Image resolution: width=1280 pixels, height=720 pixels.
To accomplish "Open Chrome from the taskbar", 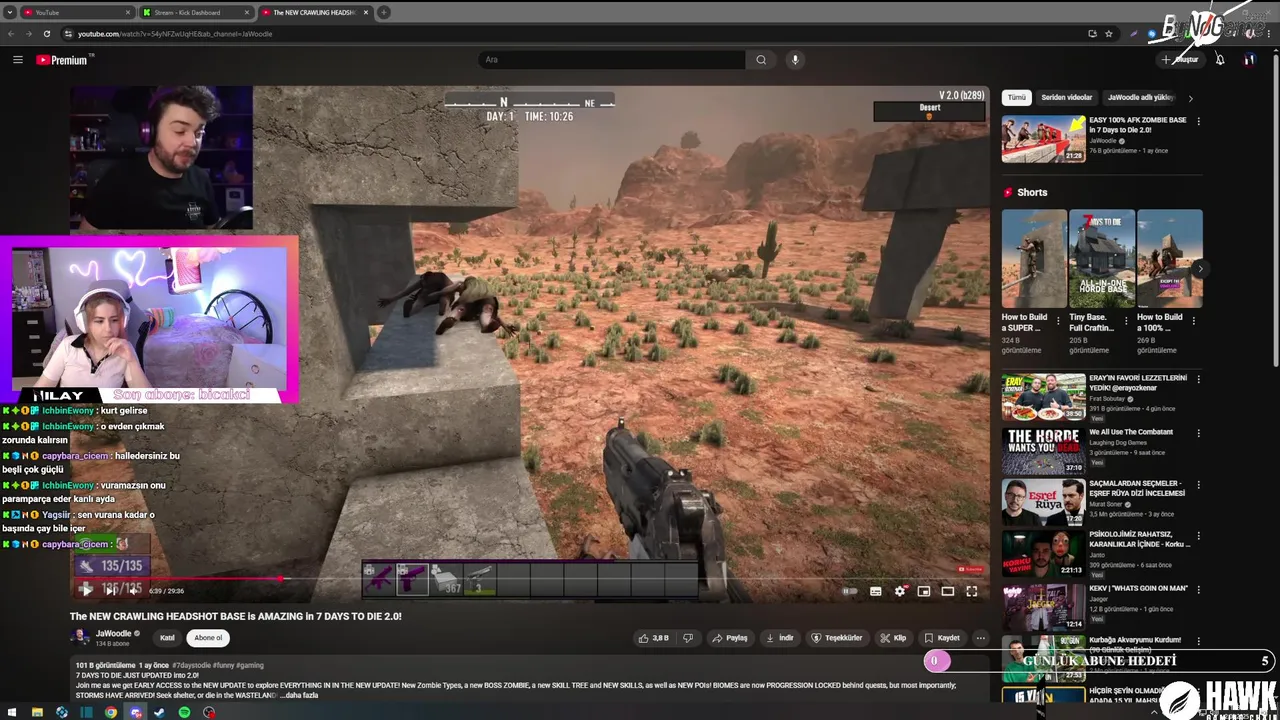I will pyautogui.click(x=110, y=712).
